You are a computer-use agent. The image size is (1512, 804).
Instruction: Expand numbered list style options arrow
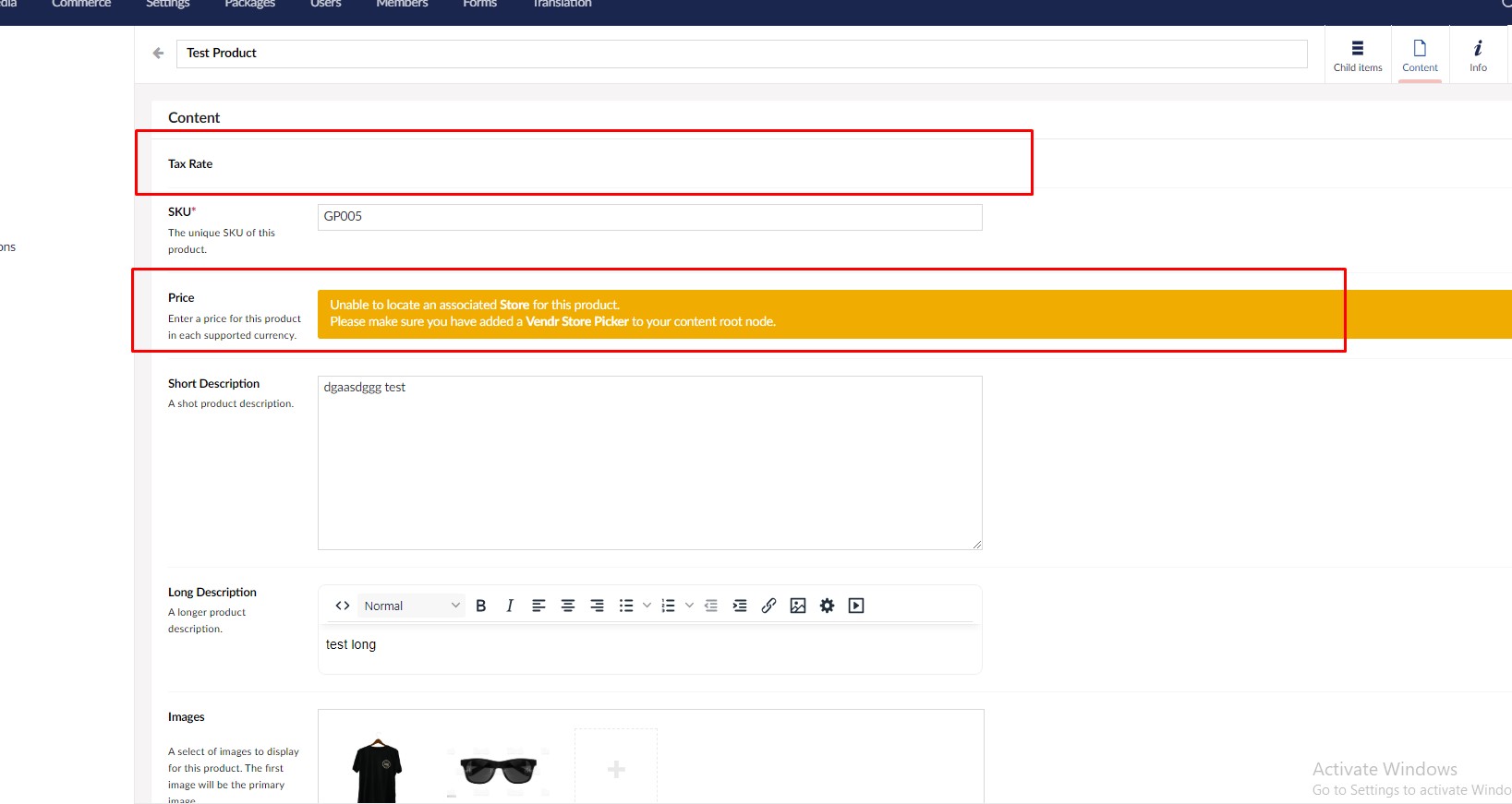[689, 606]
